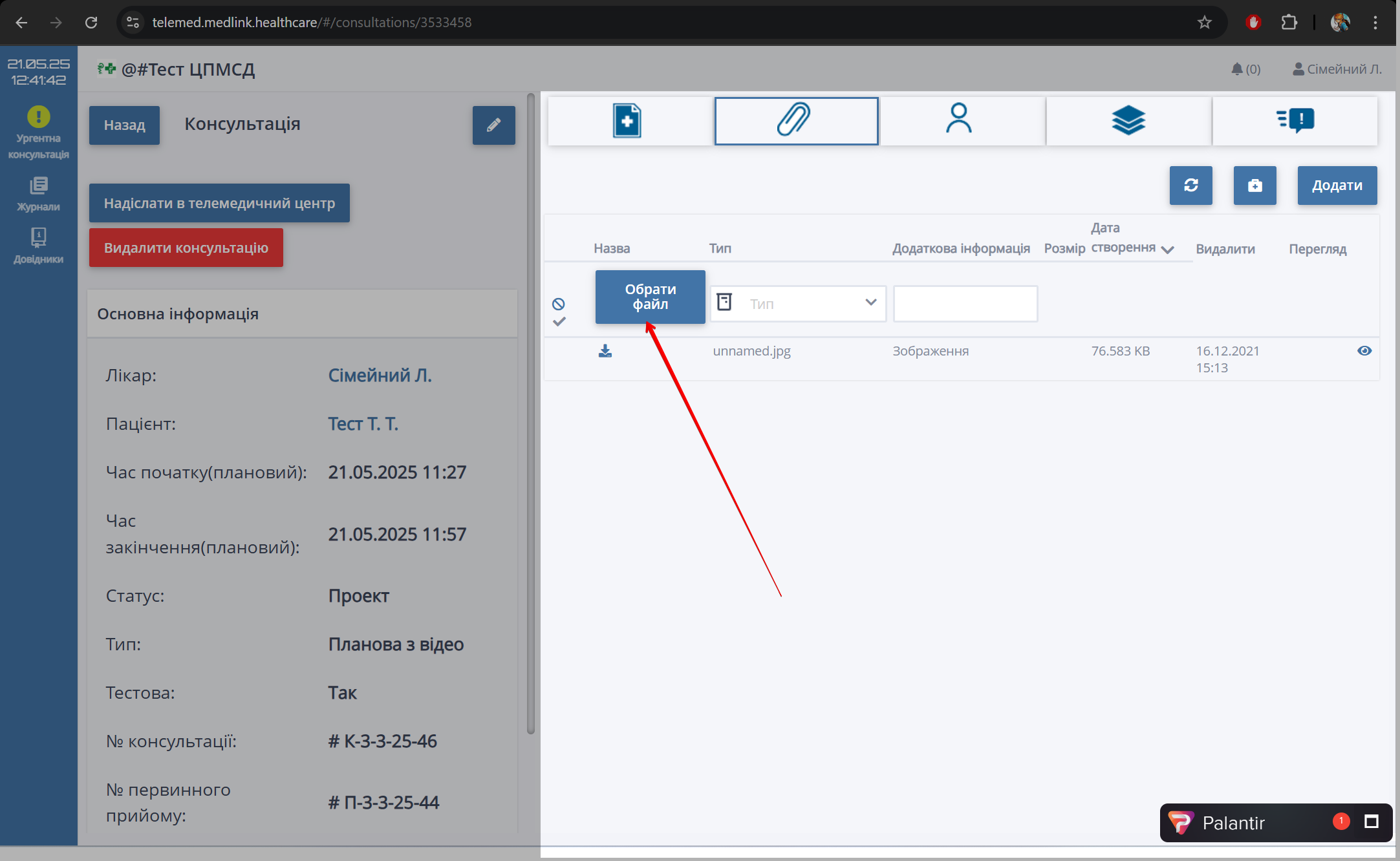This screenshot has width=1400, height=861.
Task: Open Журнали in the sidebar
Action: (39, 194)
